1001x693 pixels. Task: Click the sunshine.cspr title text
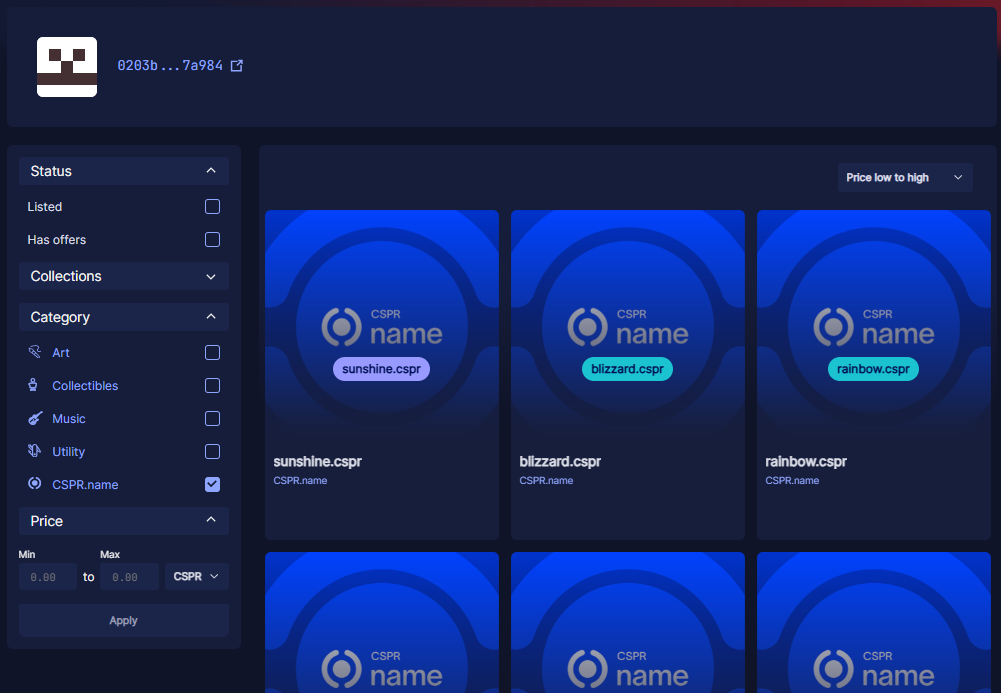click(x=317, y=461)
